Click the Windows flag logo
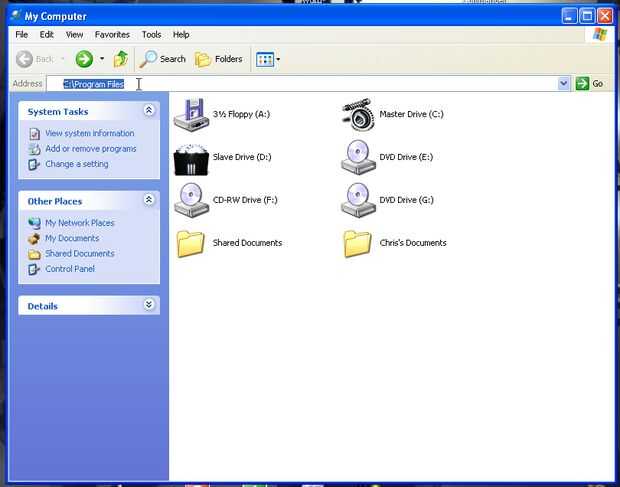Screen dimensions: 620x487 click(x=600, y=35)
